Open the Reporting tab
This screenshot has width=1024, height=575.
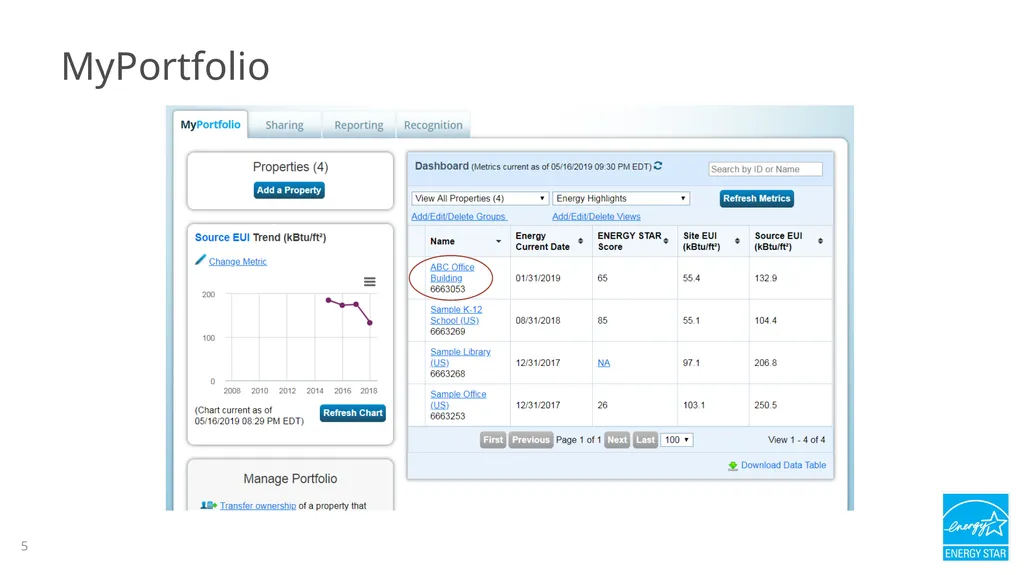[x=359, y=125]
